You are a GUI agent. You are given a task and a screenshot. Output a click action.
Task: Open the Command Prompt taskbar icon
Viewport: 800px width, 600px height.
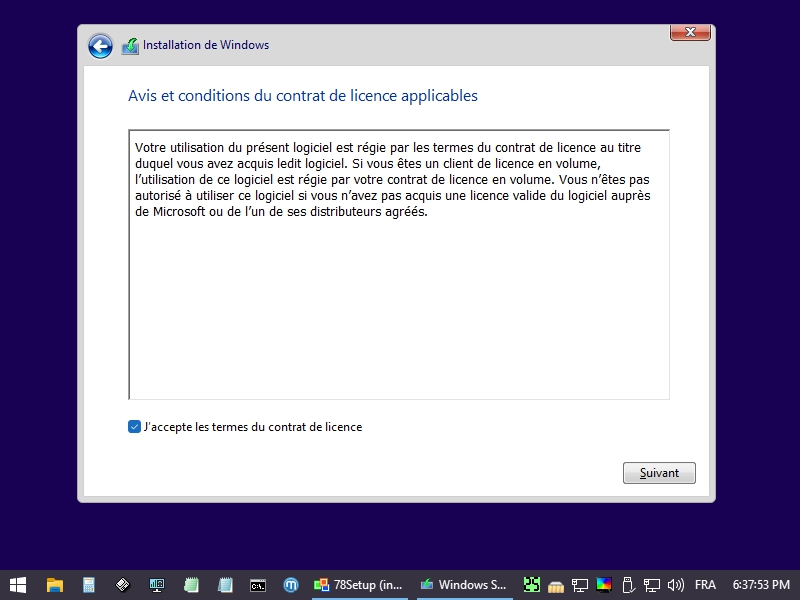(257, 584)
